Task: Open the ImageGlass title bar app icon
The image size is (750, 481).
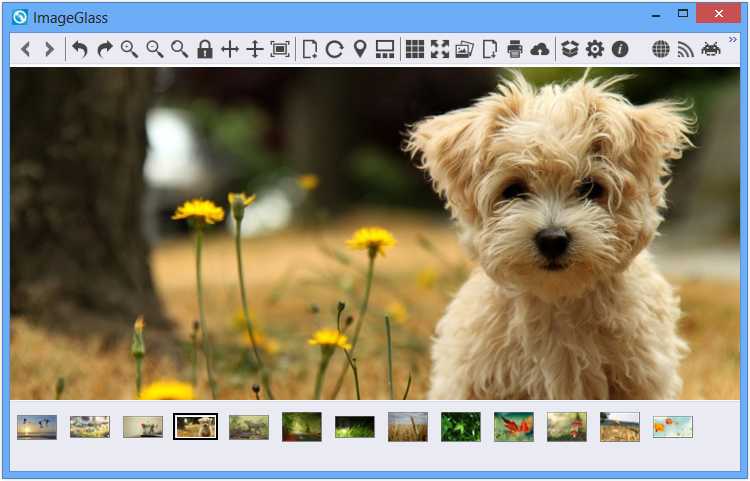Action: (20, 17)
